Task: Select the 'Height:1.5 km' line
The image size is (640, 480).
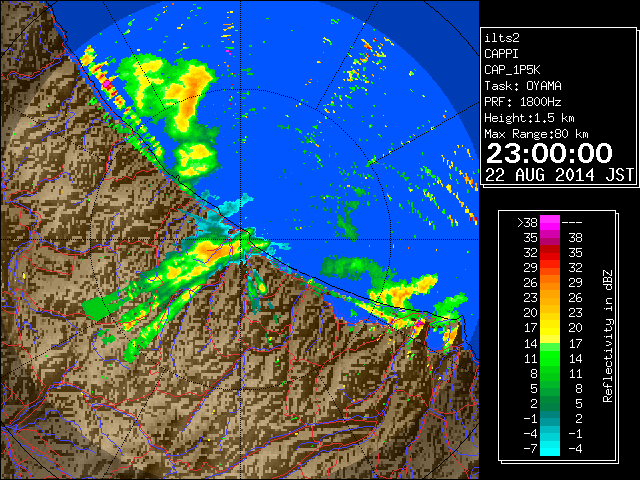Action: pyautogui.click(x=529, y=118)
